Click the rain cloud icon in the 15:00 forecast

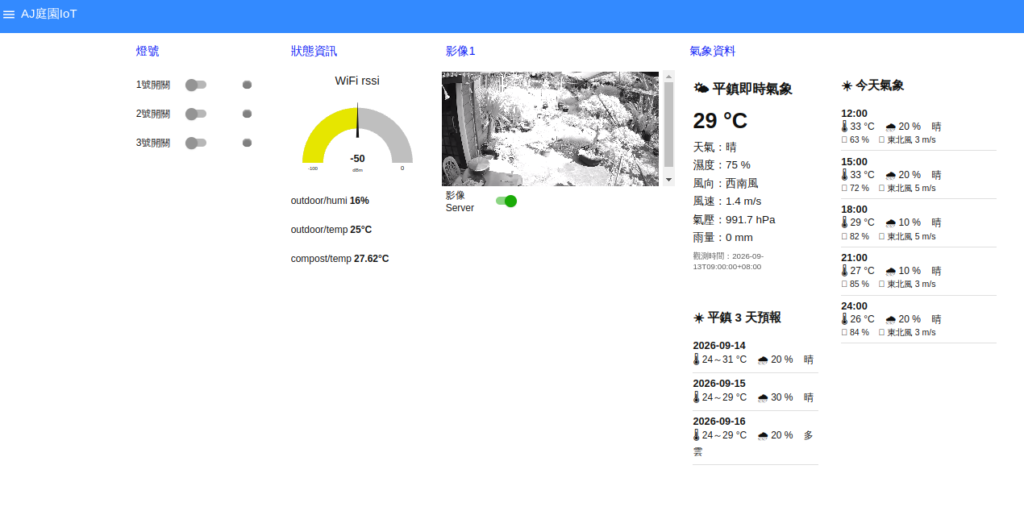pyautogui.click(x=890, y=175)
